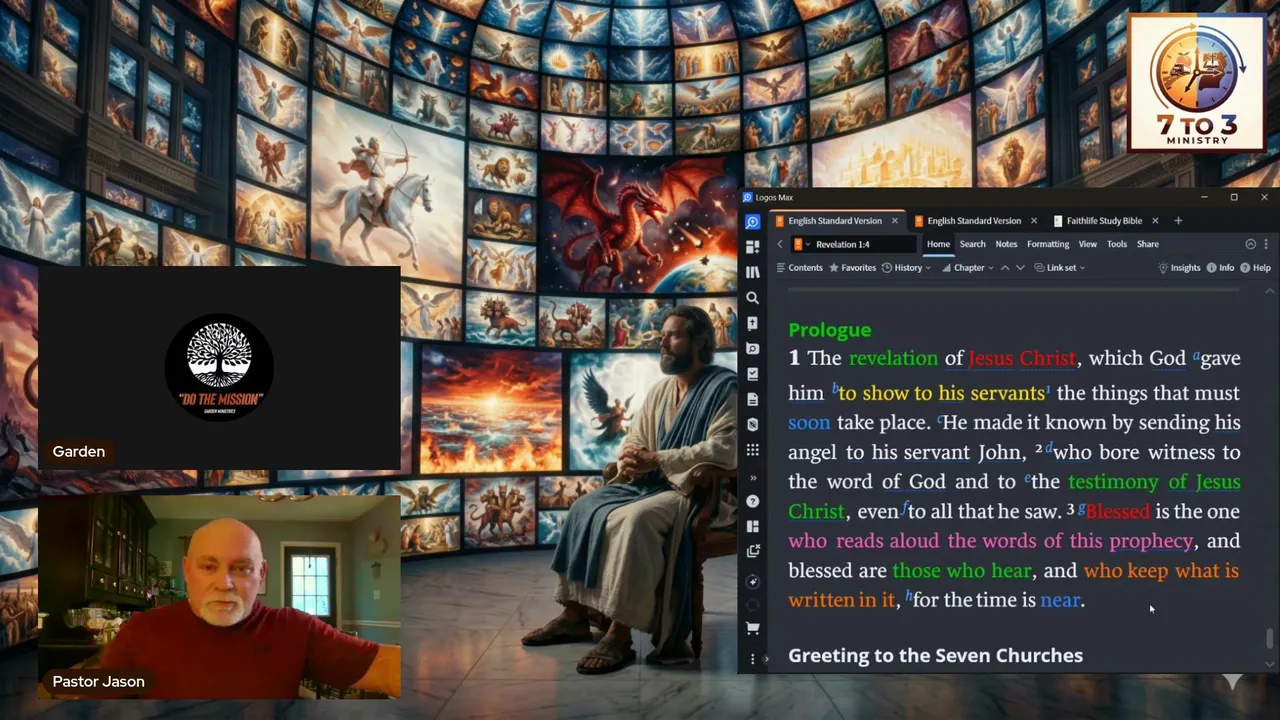The height and width of the screenshot is (720, 1280).
Task: Open the magnifier Search icon in sidebar
Action: click(752, 297)
